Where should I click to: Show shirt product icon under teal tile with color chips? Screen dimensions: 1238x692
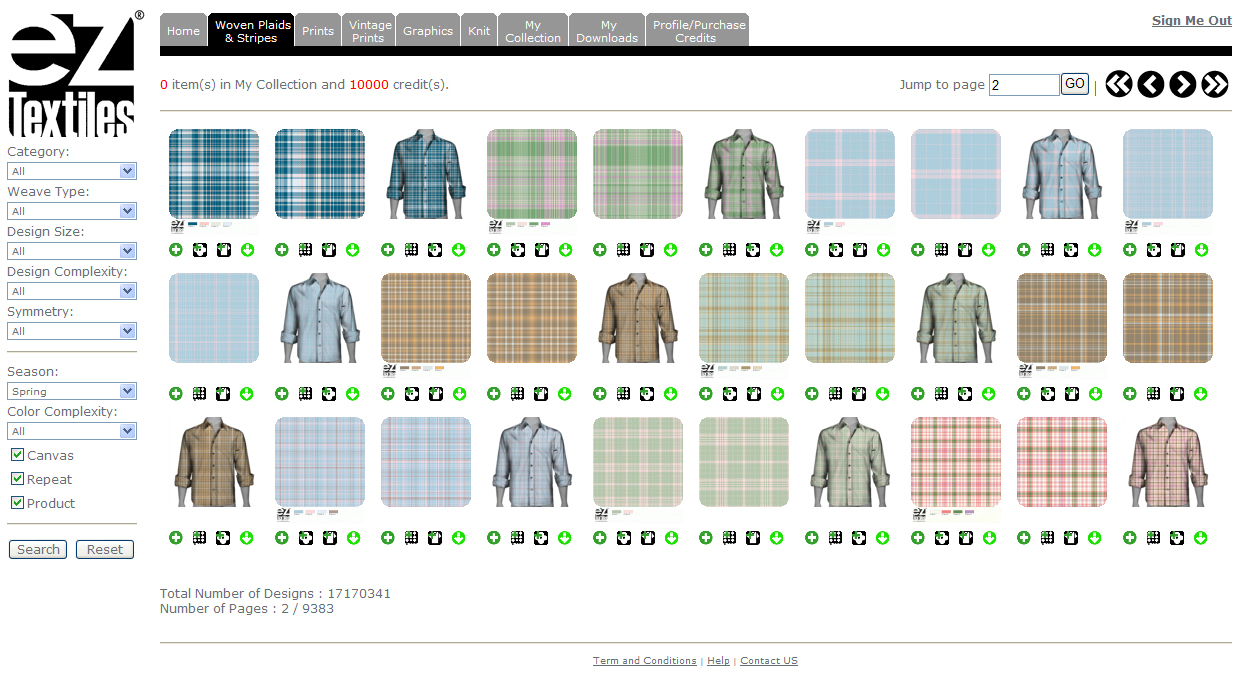[x=223, y=250]
